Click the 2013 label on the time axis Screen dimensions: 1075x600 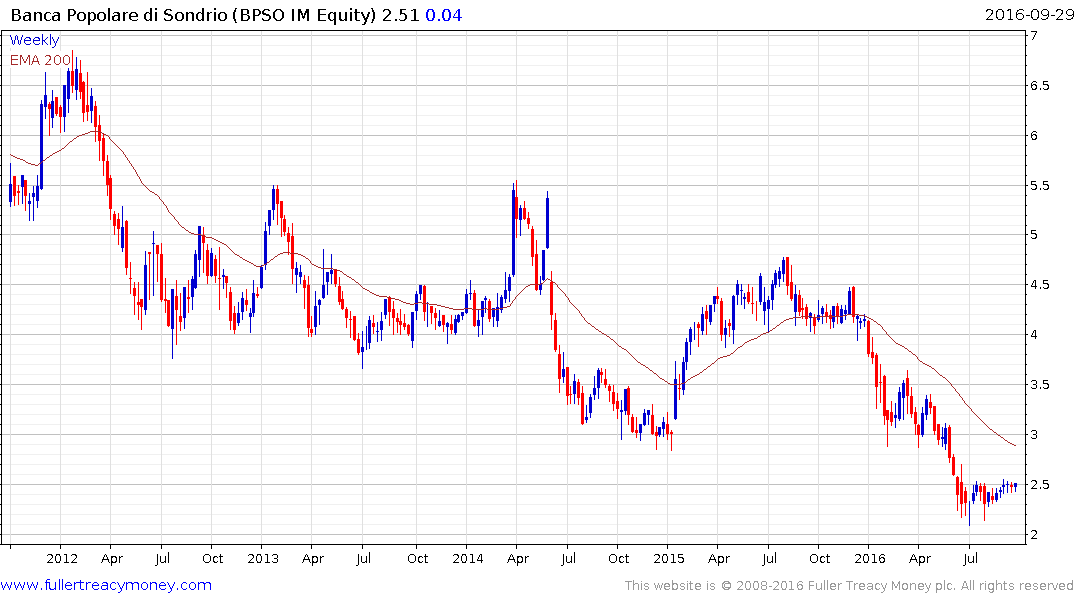[x=263, y=558]
